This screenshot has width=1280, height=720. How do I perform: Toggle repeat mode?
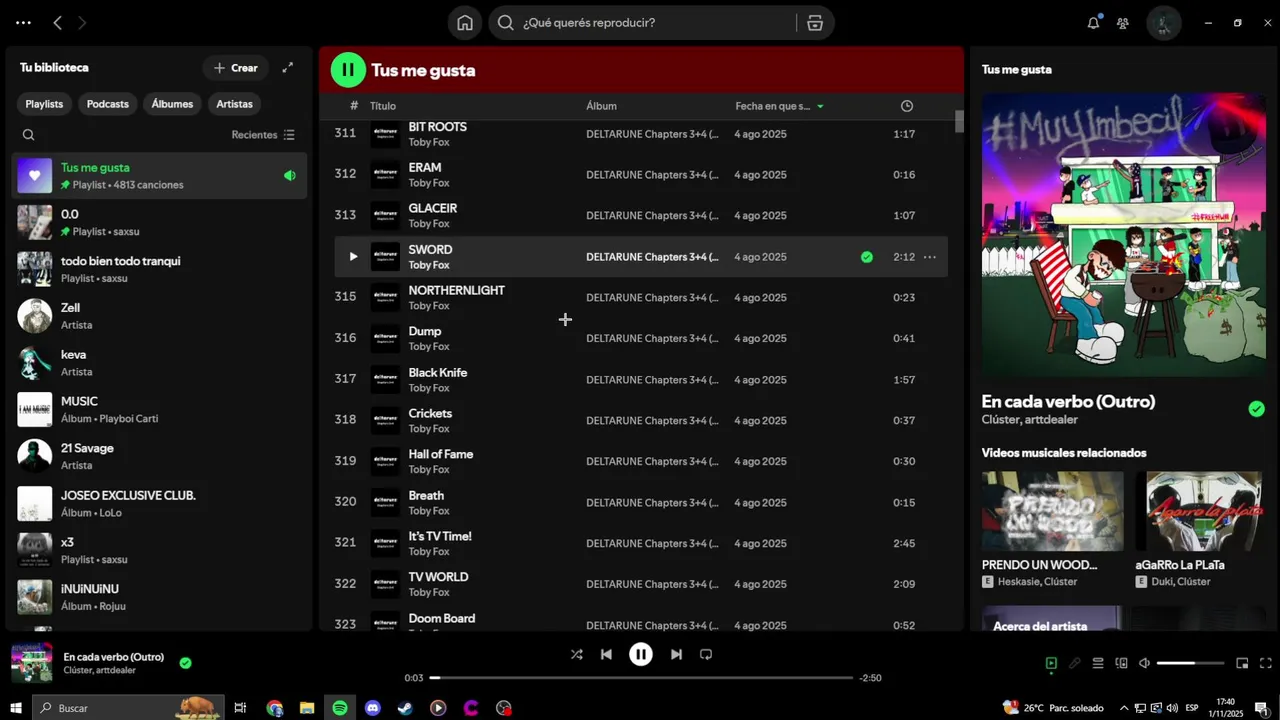(x=706, y=654)
